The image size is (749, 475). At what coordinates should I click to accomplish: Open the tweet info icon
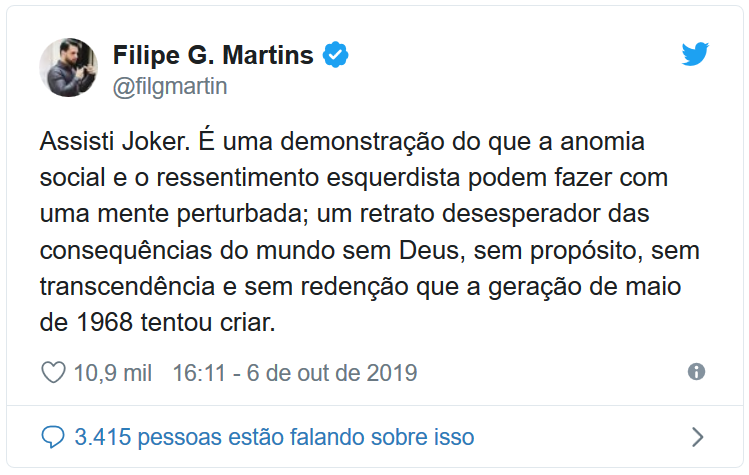pos(696,371)
